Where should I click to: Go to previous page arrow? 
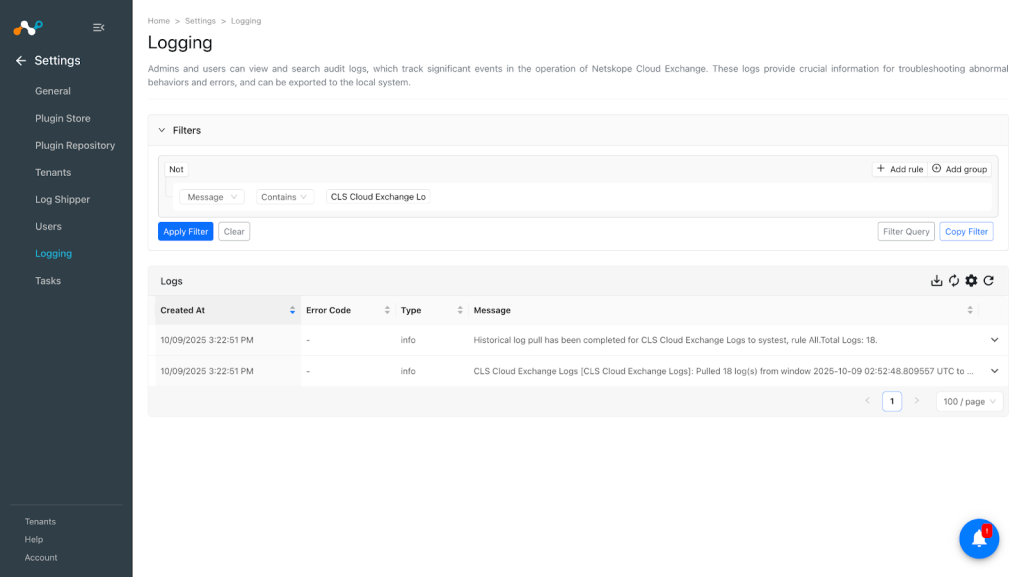click(867, 401)
